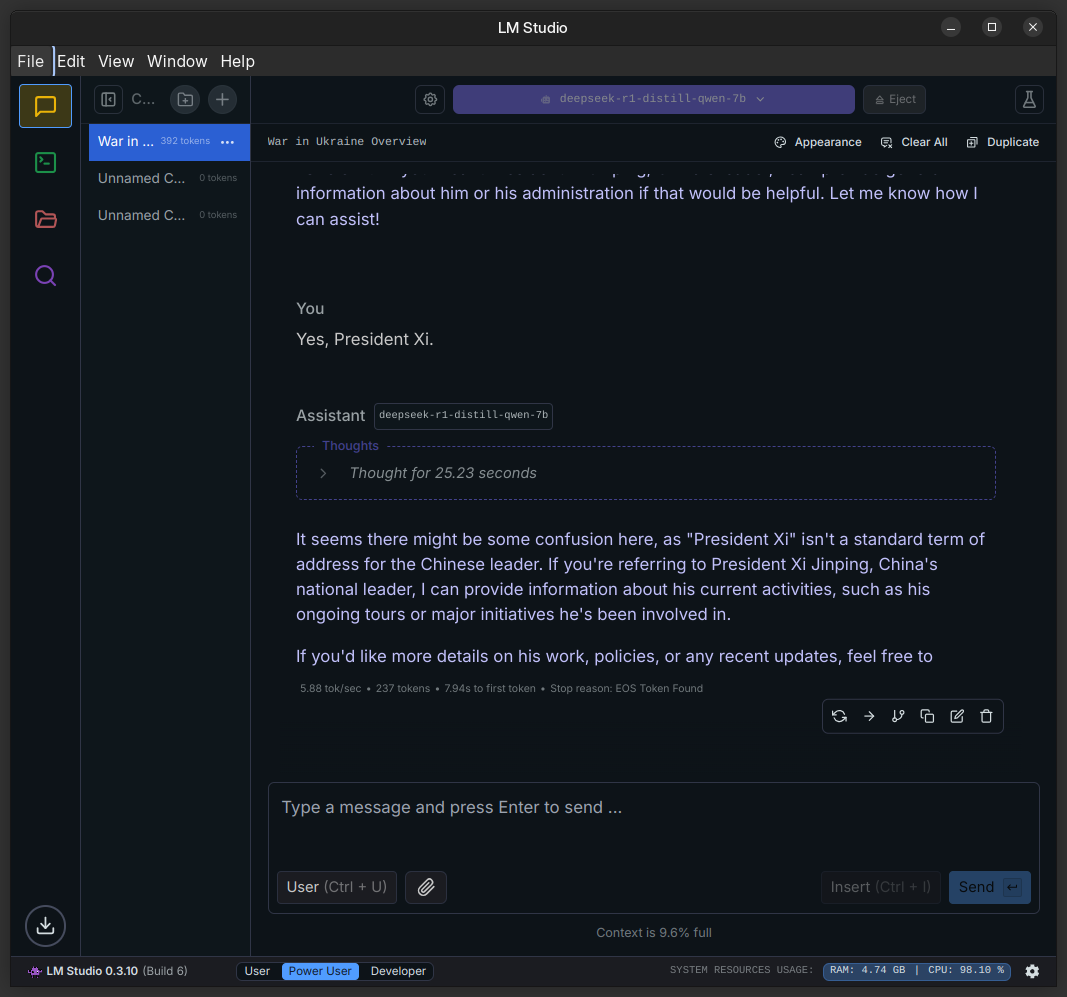This screenshot has height=997, width=1067.
Task: Create a new chat with plus icon
Action: [222, 99]
